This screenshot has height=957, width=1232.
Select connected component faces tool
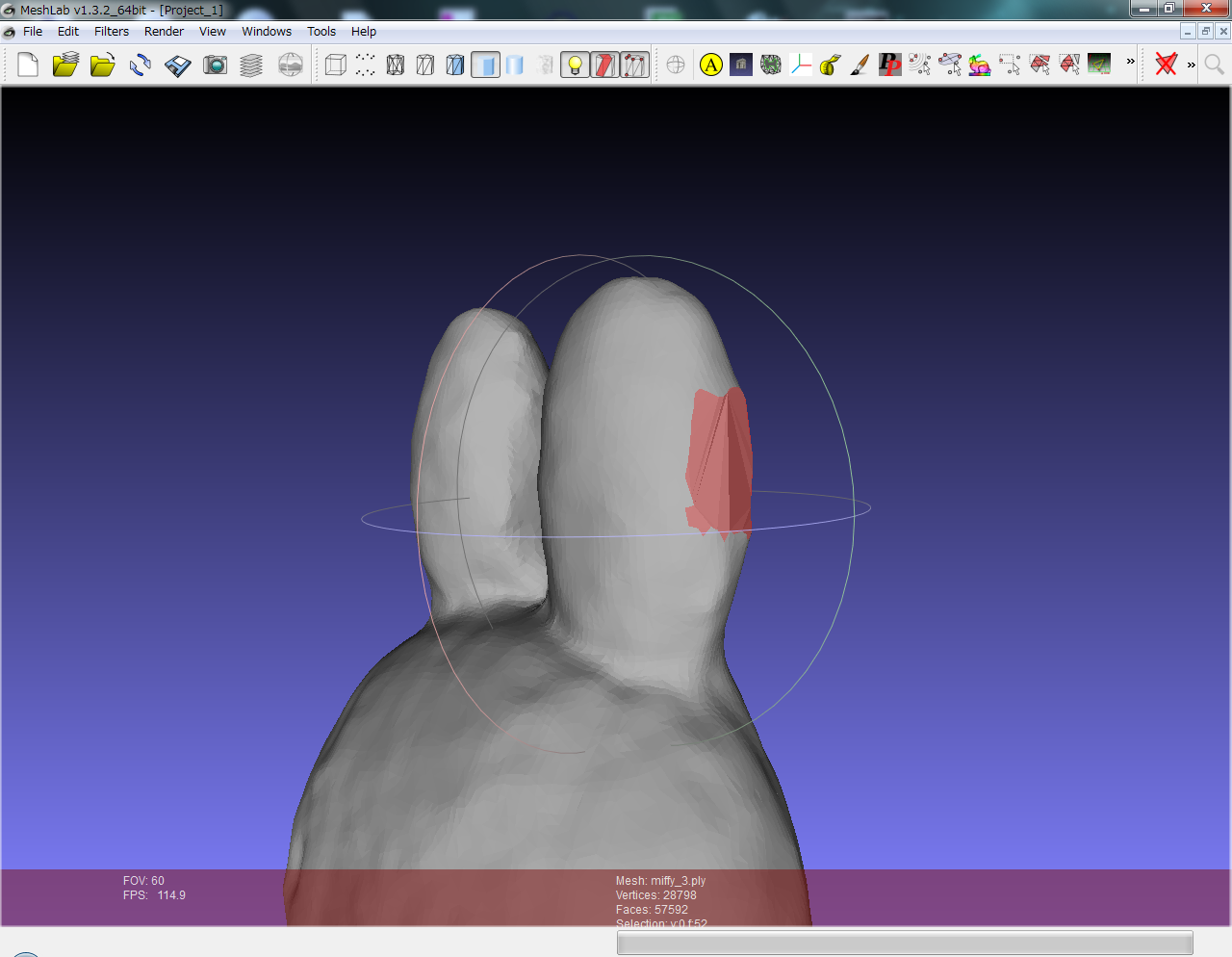click(x=1069, y=65)
